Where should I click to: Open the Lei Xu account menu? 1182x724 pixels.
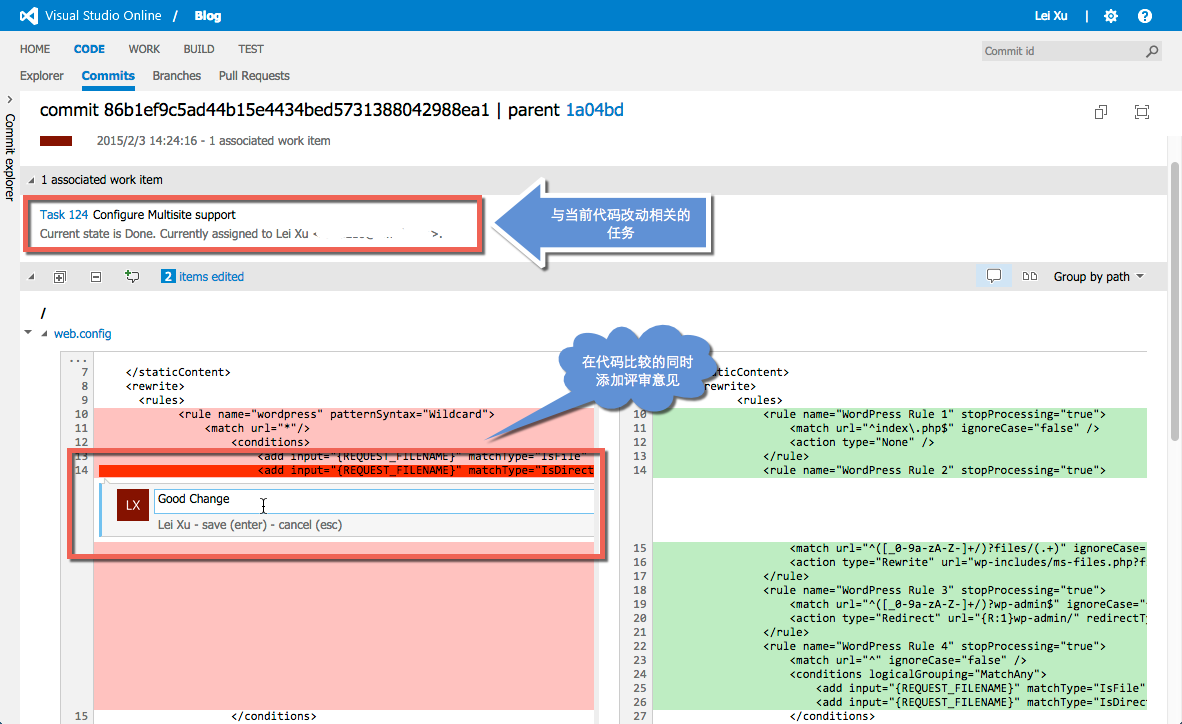(1051, 16)
